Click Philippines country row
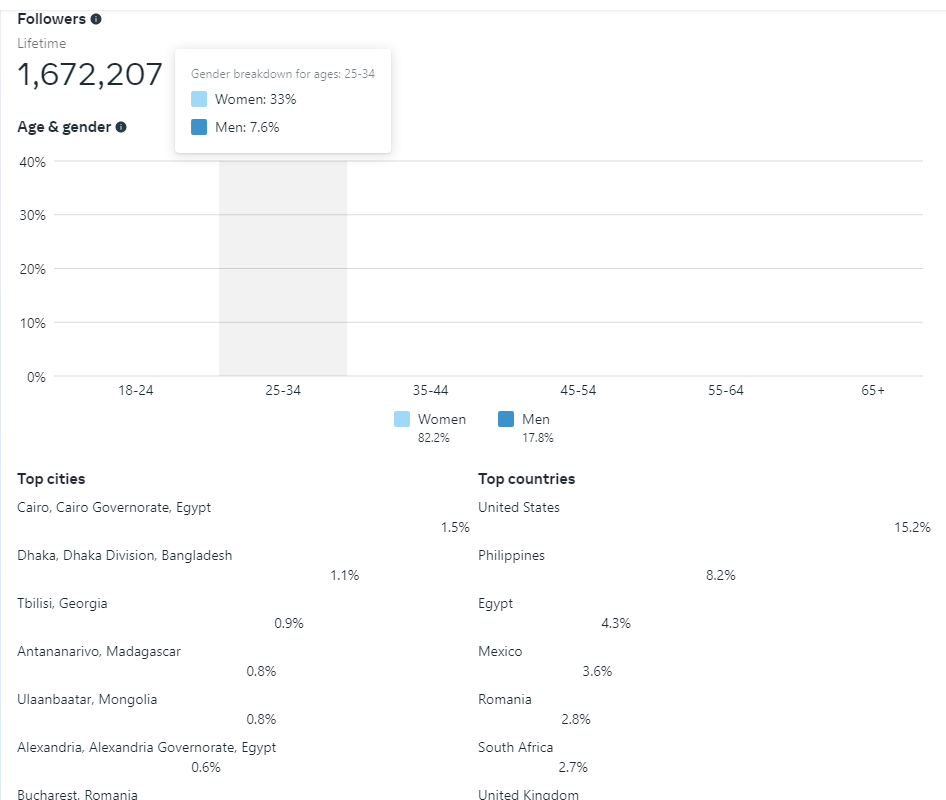Image resolution: width=946 pixels, height=800 pixels. coord(705,565)
